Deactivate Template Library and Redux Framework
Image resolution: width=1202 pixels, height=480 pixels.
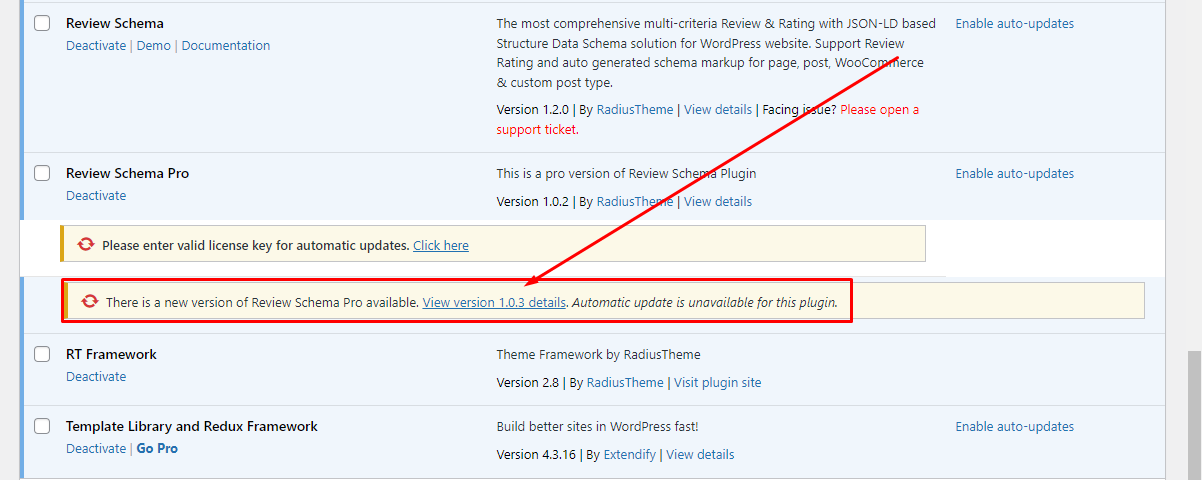click(x=96, y=448)
